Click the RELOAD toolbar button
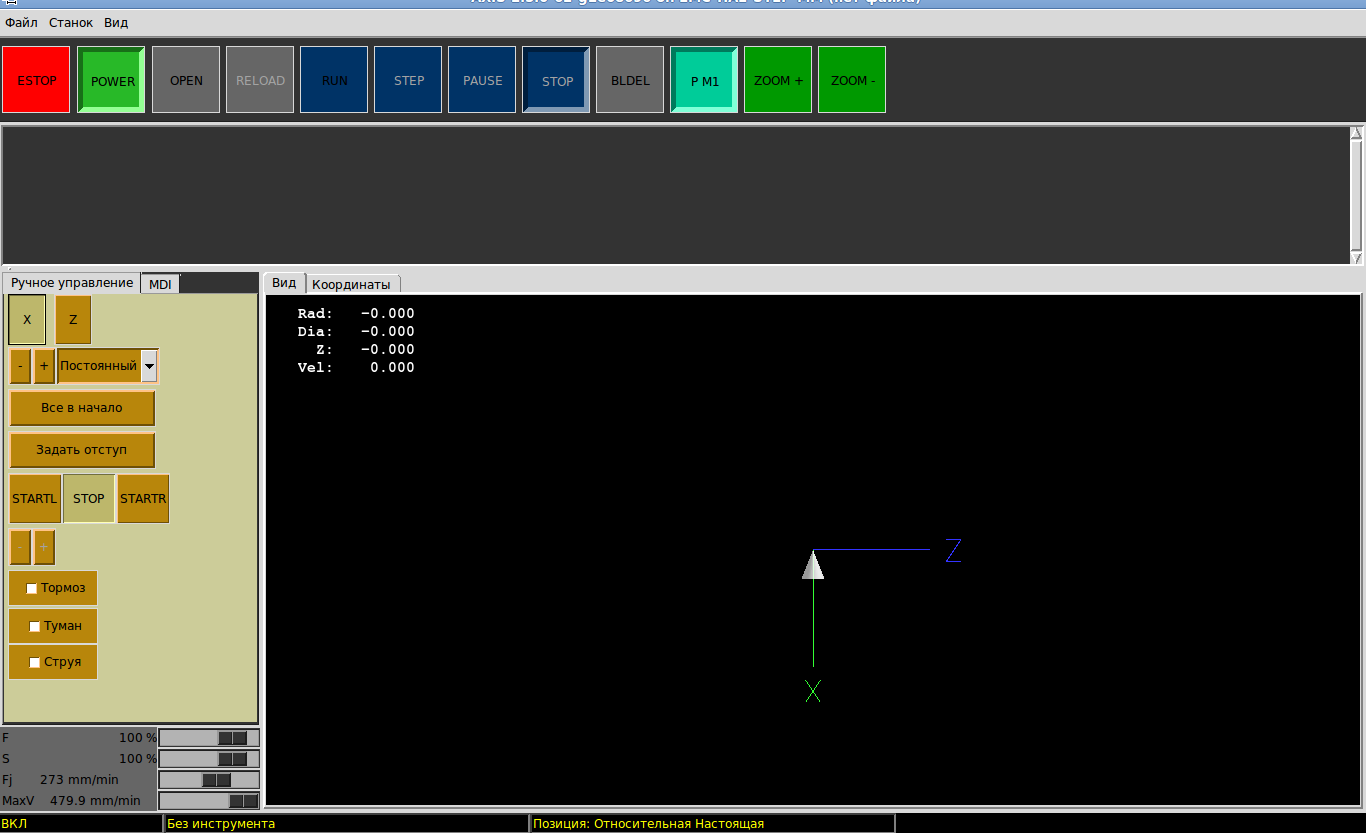 coord(260,80)
